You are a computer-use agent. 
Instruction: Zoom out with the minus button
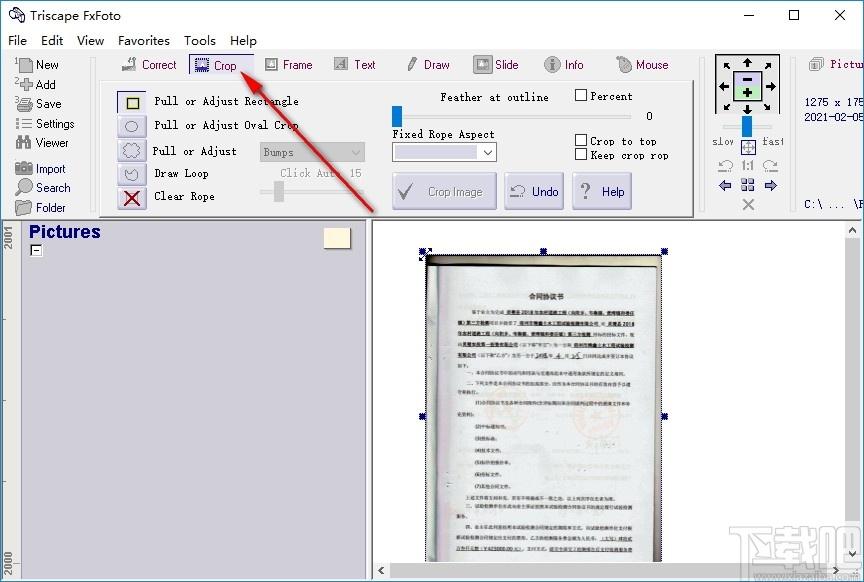747,79
